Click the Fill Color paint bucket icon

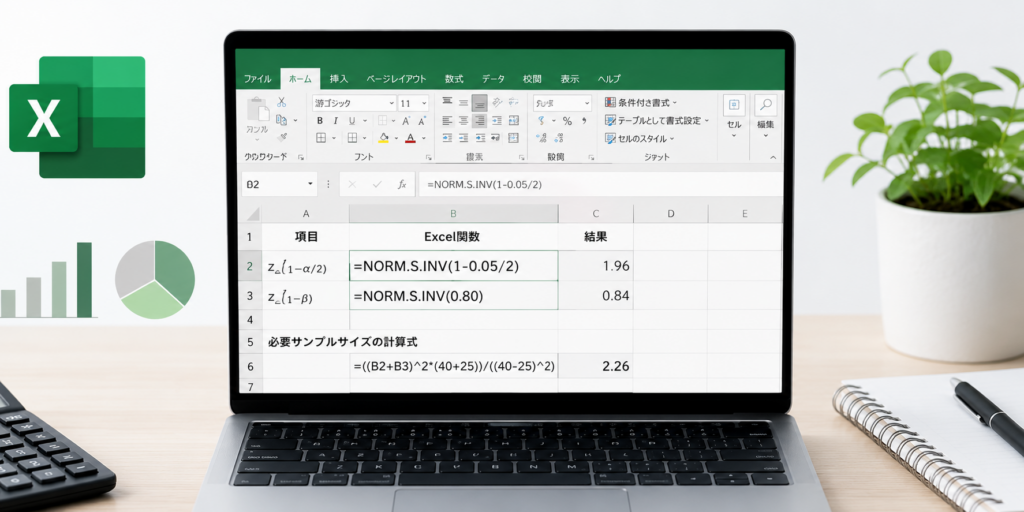point(383,138)
